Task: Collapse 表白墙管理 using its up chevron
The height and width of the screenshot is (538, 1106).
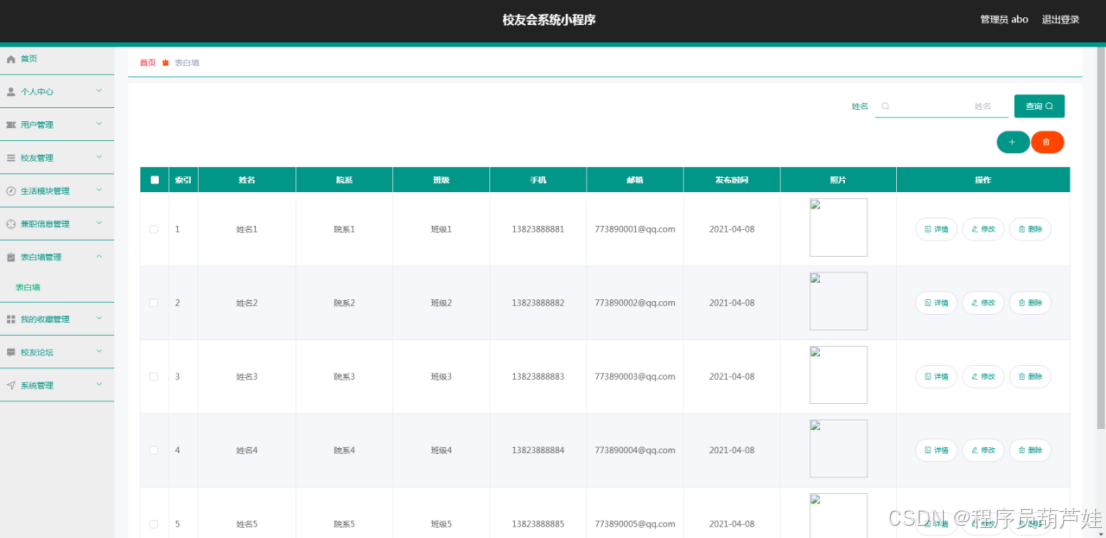Action: point(99,257)
